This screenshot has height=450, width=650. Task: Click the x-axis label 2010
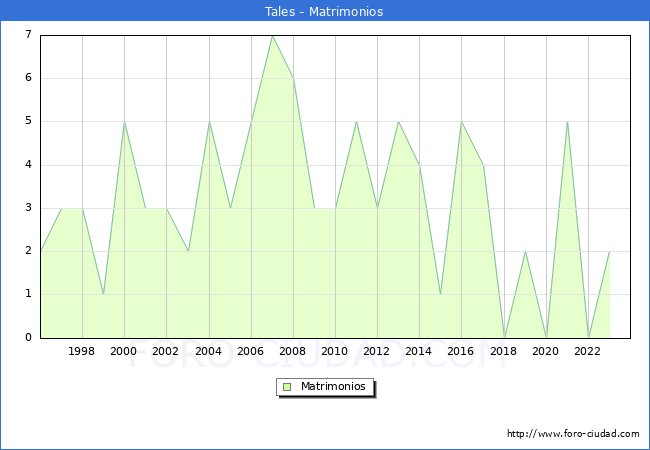click(335, 351)
